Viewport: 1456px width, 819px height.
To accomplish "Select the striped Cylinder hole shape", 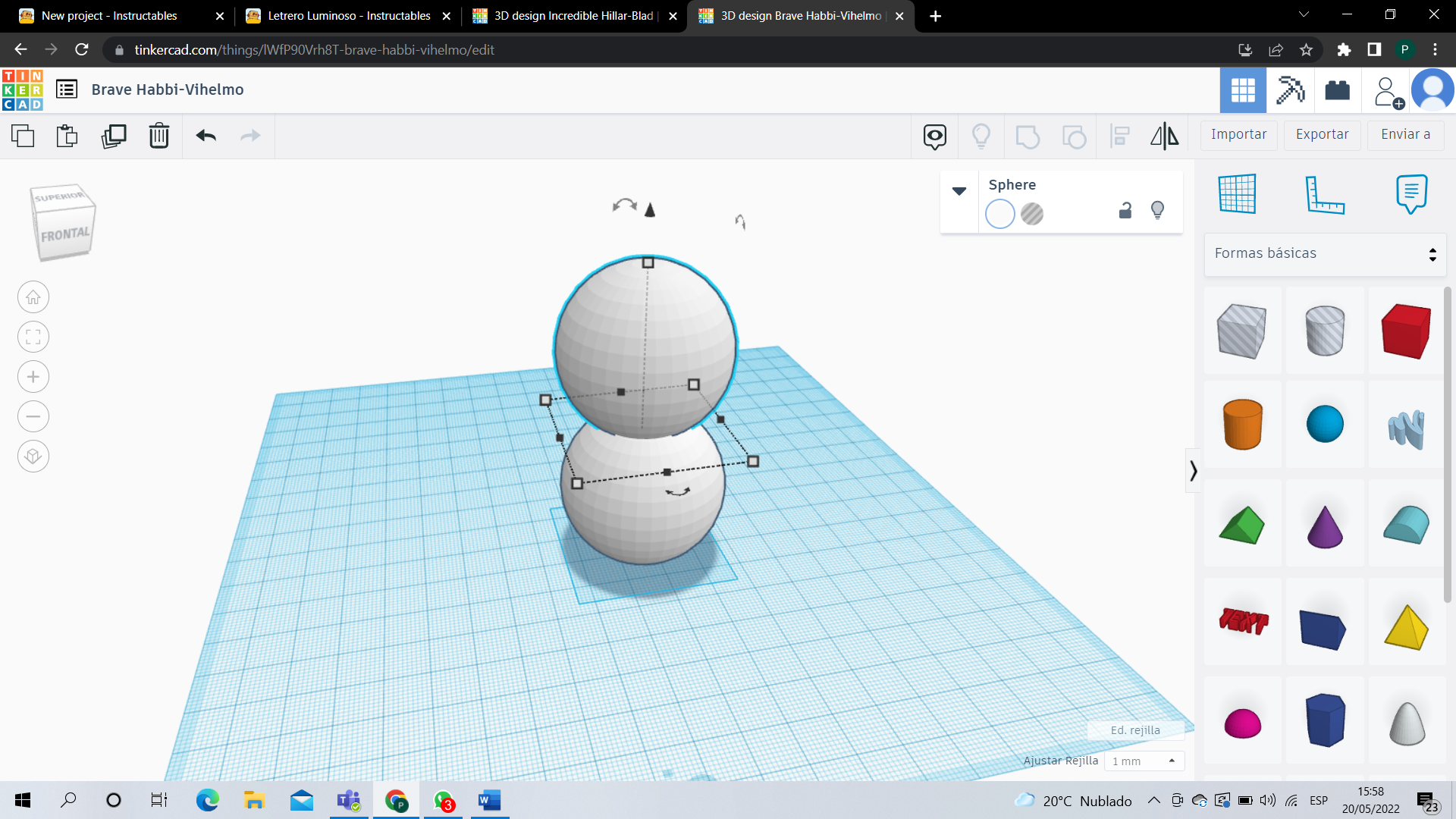I will click(x=1325, y=331).
